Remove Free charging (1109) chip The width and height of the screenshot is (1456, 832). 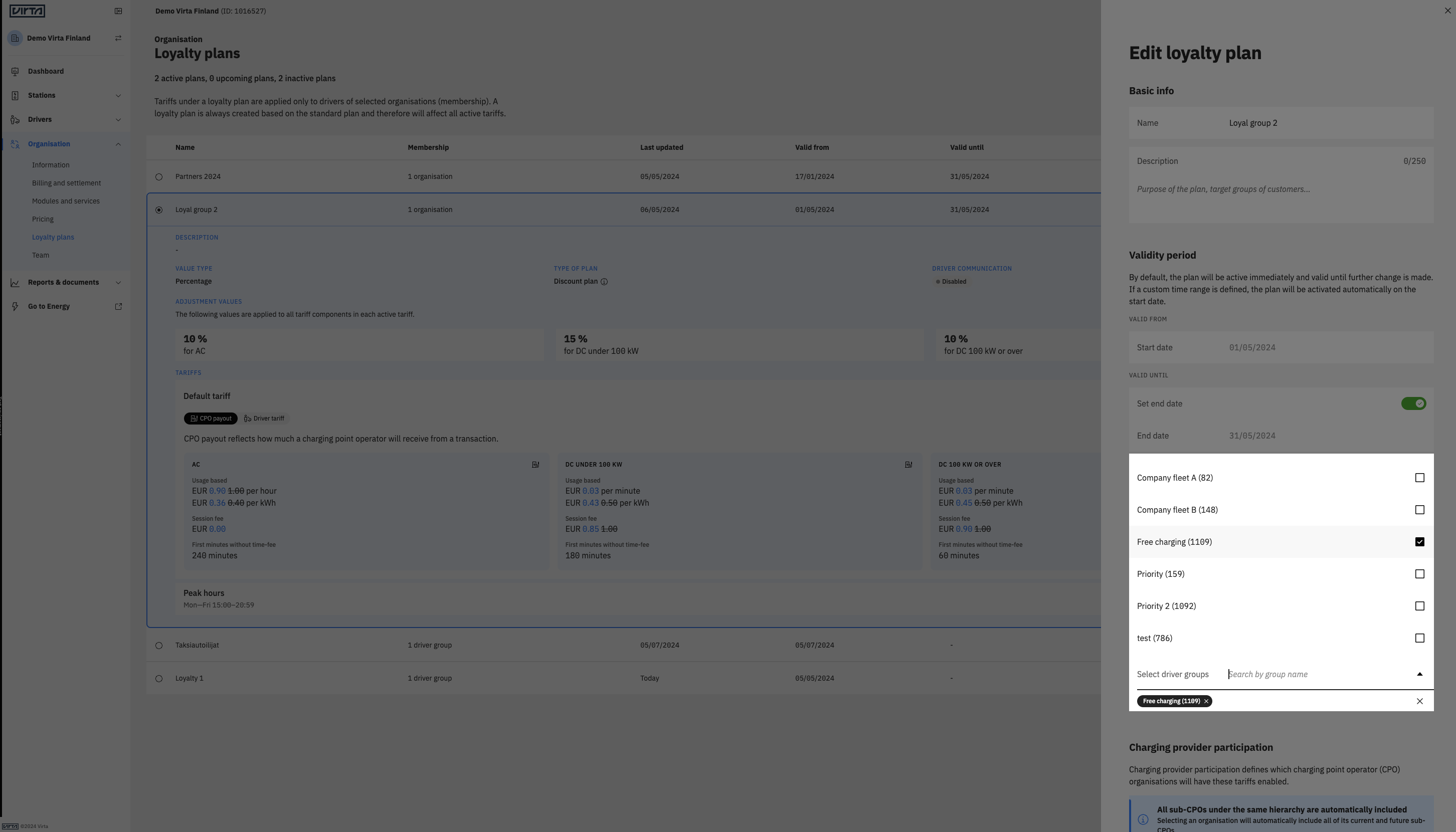[x=1206, y=701]
